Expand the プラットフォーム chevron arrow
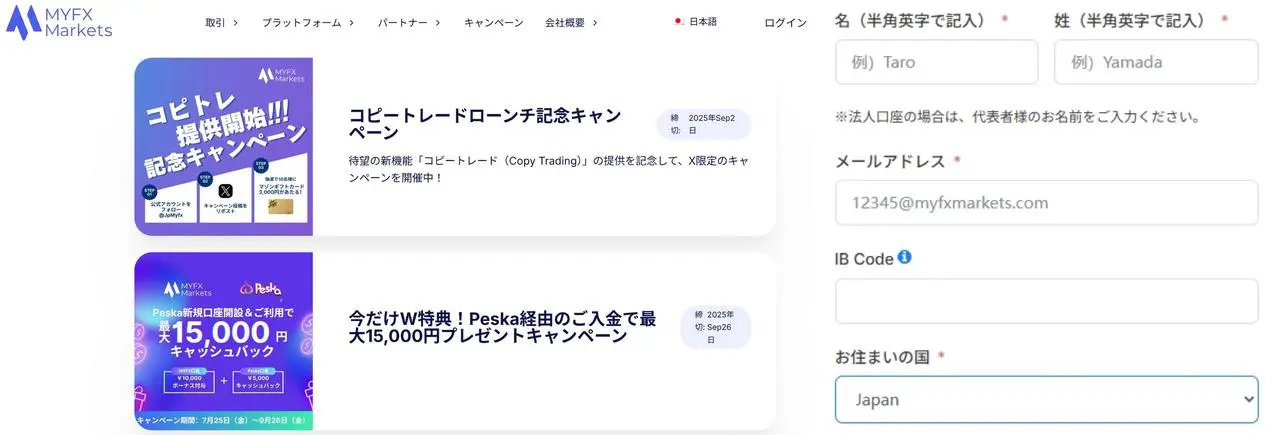This screenshot has height=435, width=1280. click(x=352, y=22)
